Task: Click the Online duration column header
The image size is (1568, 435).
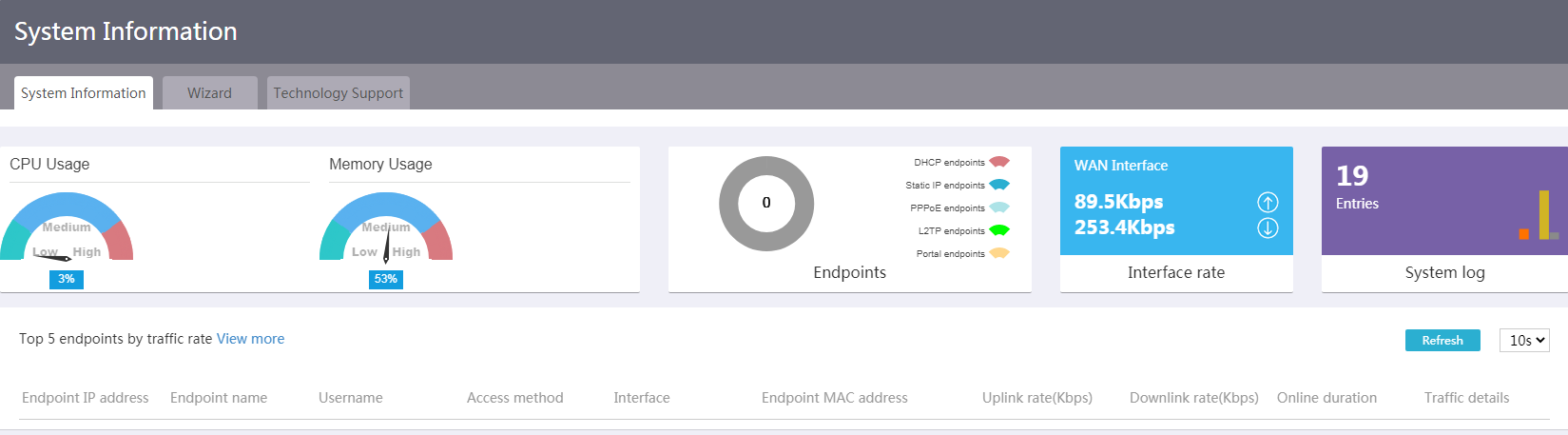Action: coord(1327,398)
